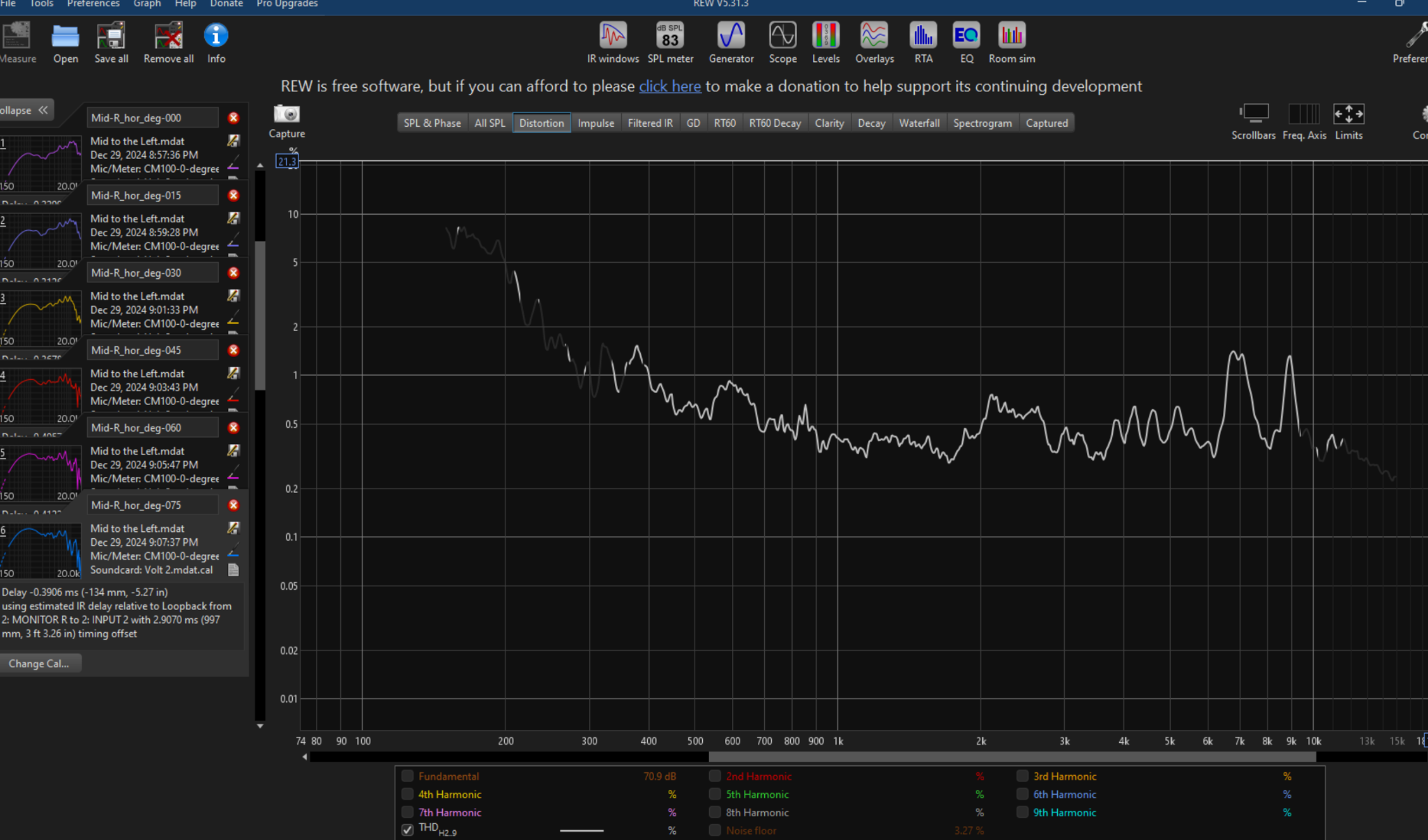Enable the 9th Harmonic checkbox
Viewport: 1428px width, 840px height.
tap(1022, 812)
